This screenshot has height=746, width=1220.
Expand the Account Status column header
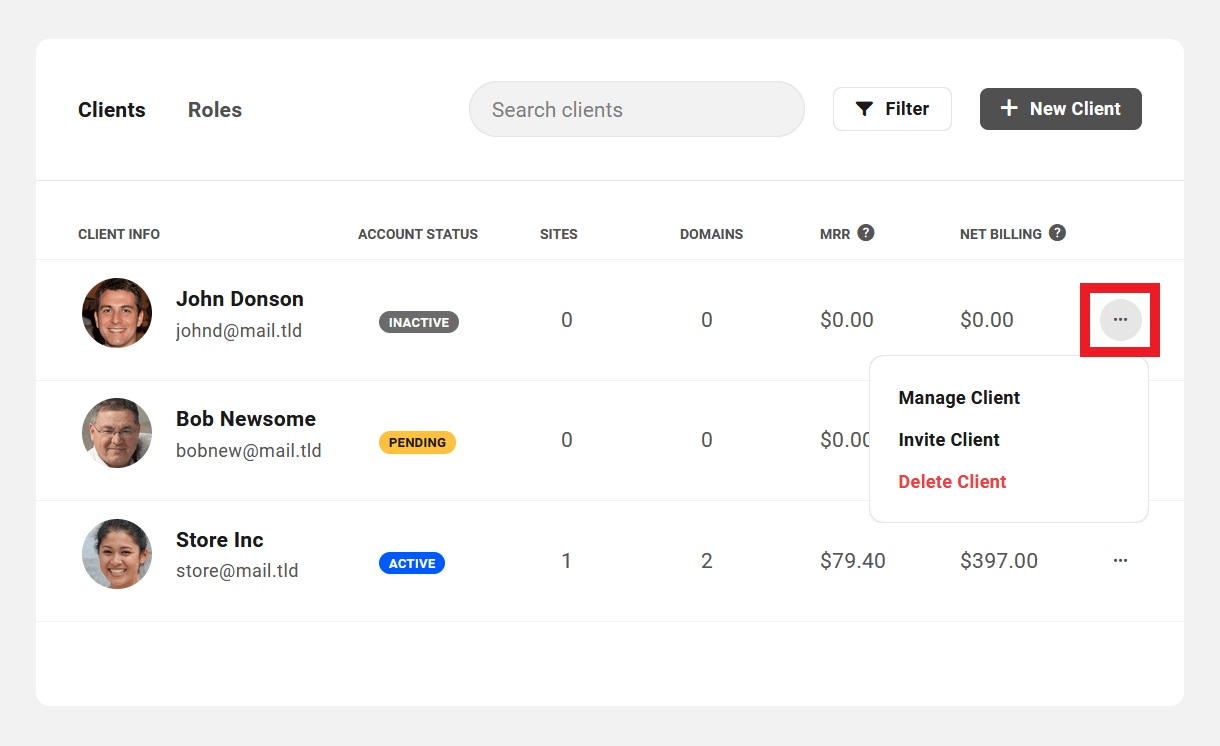click(417, 233)
